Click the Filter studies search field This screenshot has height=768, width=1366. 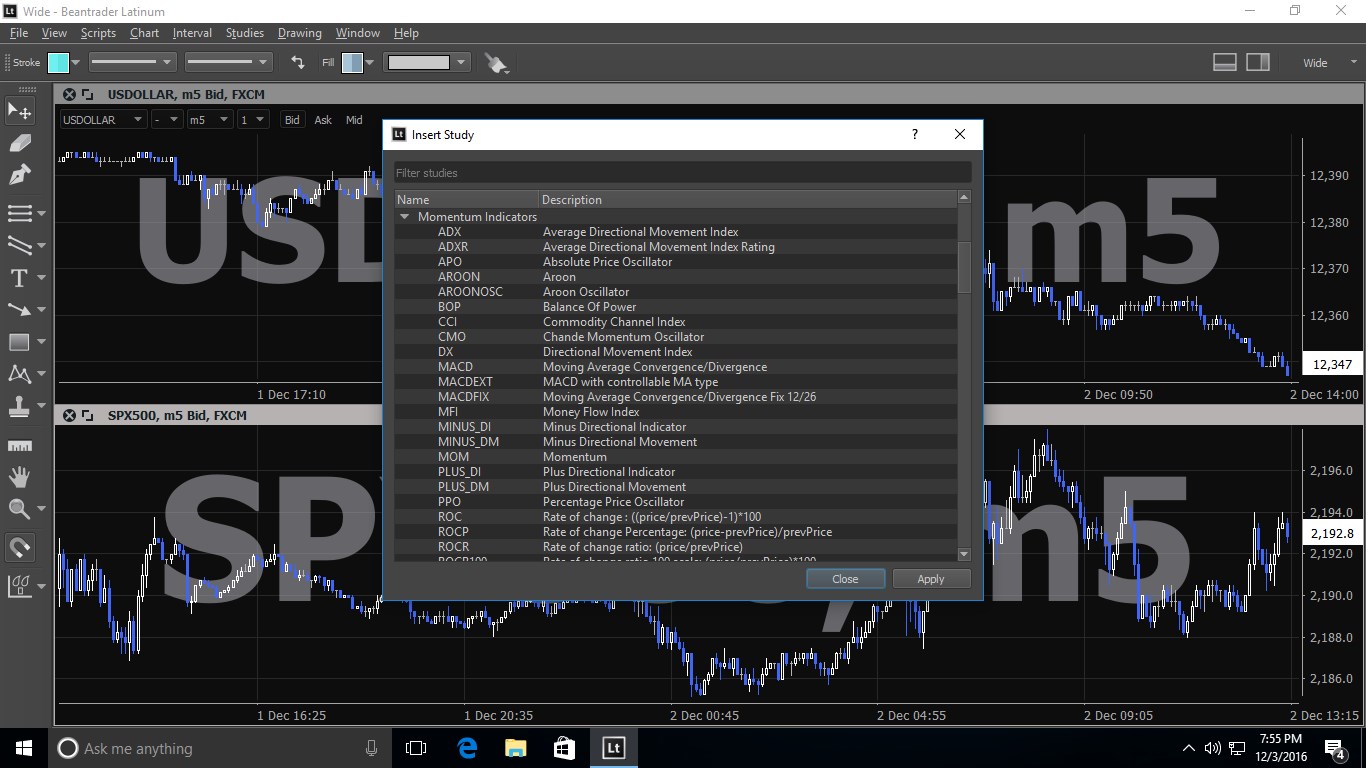(683, 173)
